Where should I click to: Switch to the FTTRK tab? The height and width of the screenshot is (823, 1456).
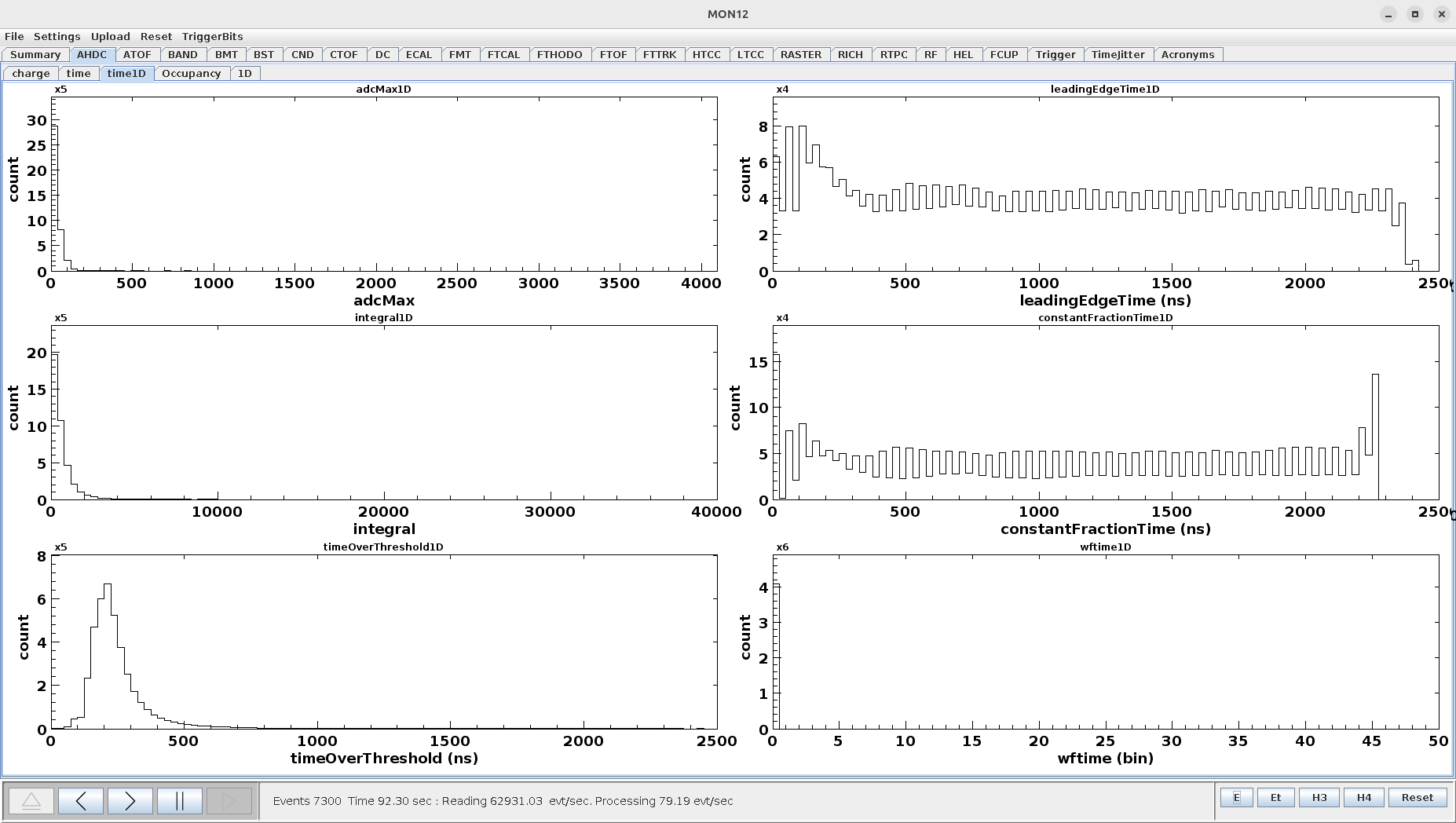coord(660,54)
